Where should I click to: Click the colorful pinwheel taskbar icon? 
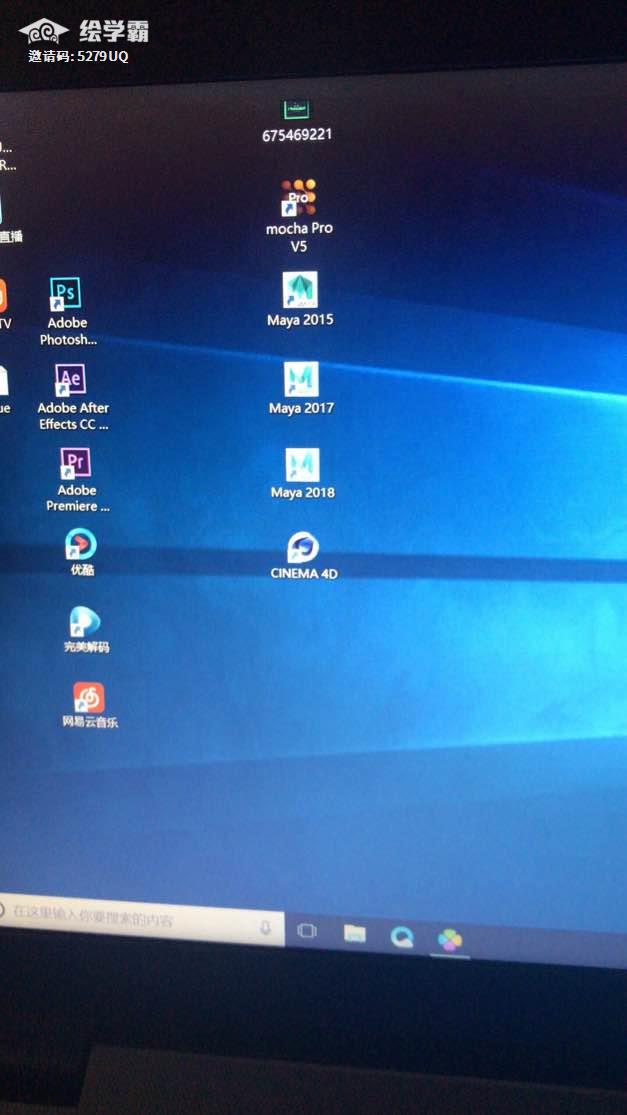tap(450, 940)
